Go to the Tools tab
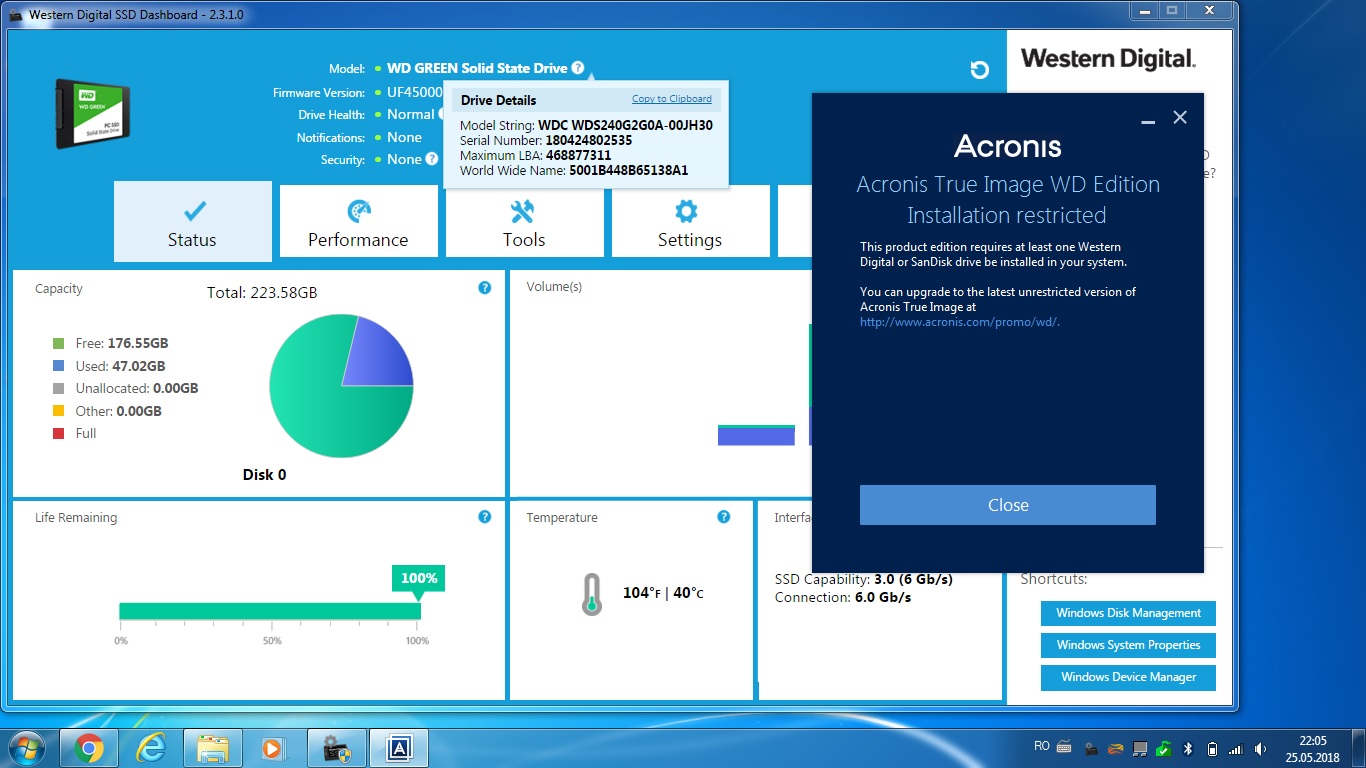This screenshot has height=768, width=1366. 524,221
